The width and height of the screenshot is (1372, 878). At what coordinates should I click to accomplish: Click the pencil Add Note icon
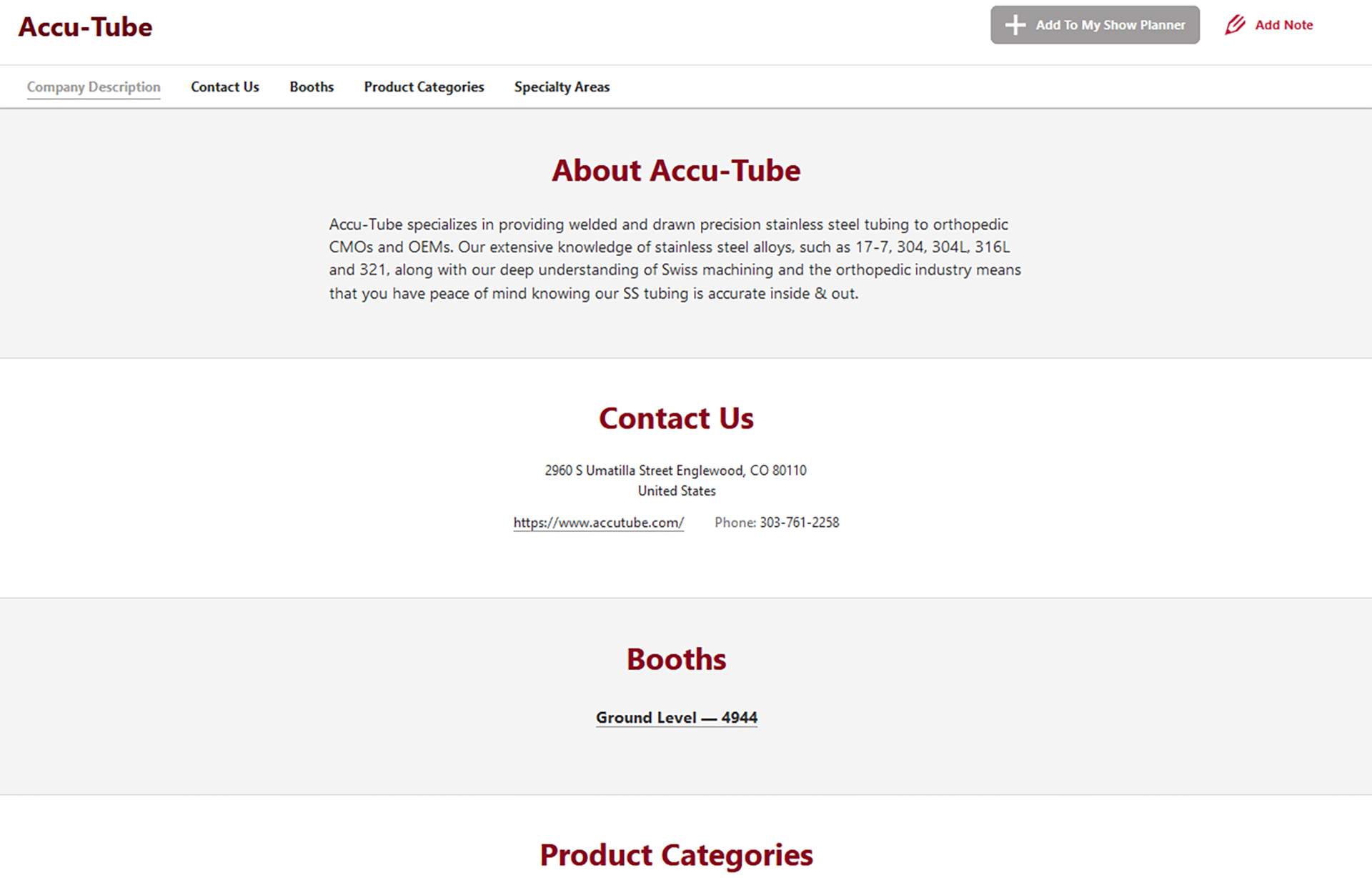(1234, 25)
